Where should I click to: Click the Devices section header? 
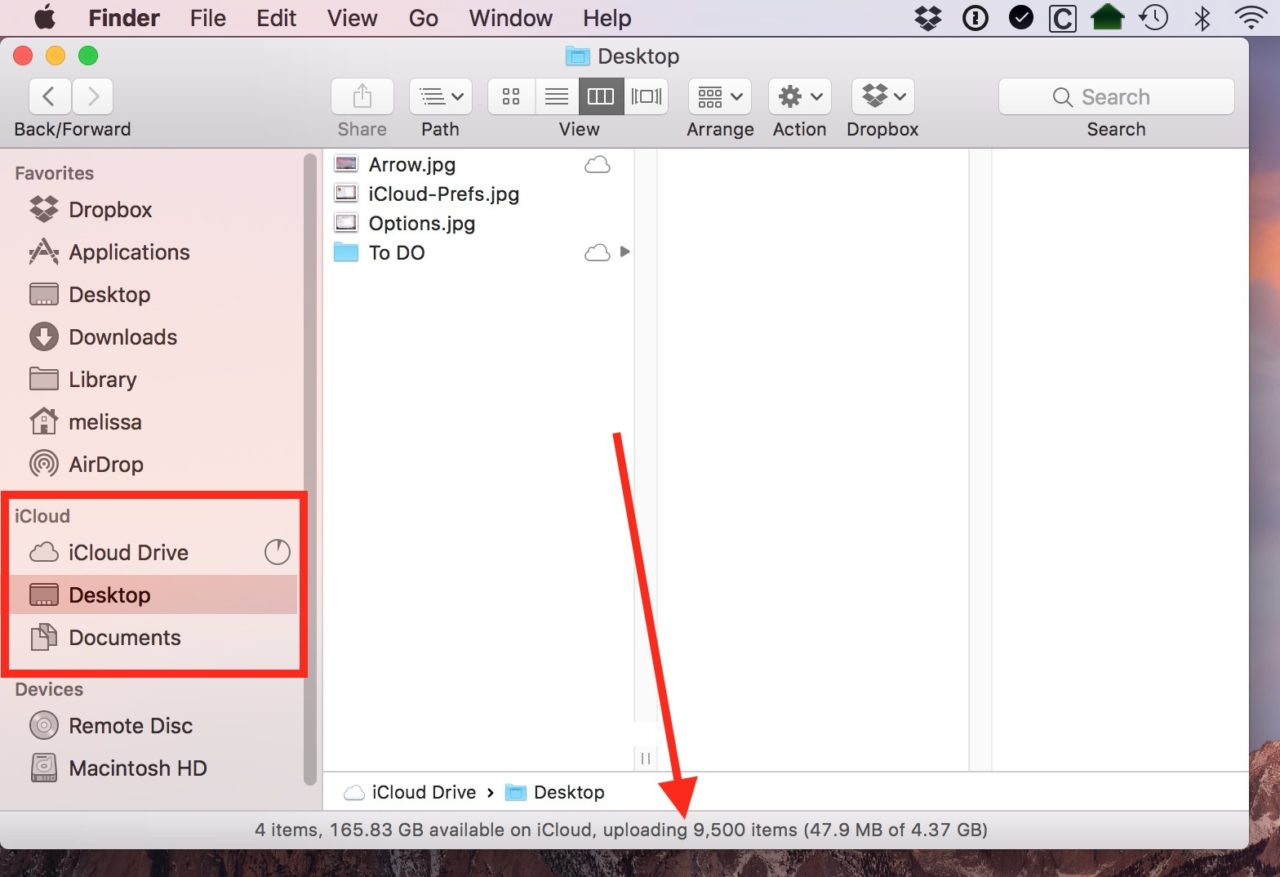pos(49,689)
